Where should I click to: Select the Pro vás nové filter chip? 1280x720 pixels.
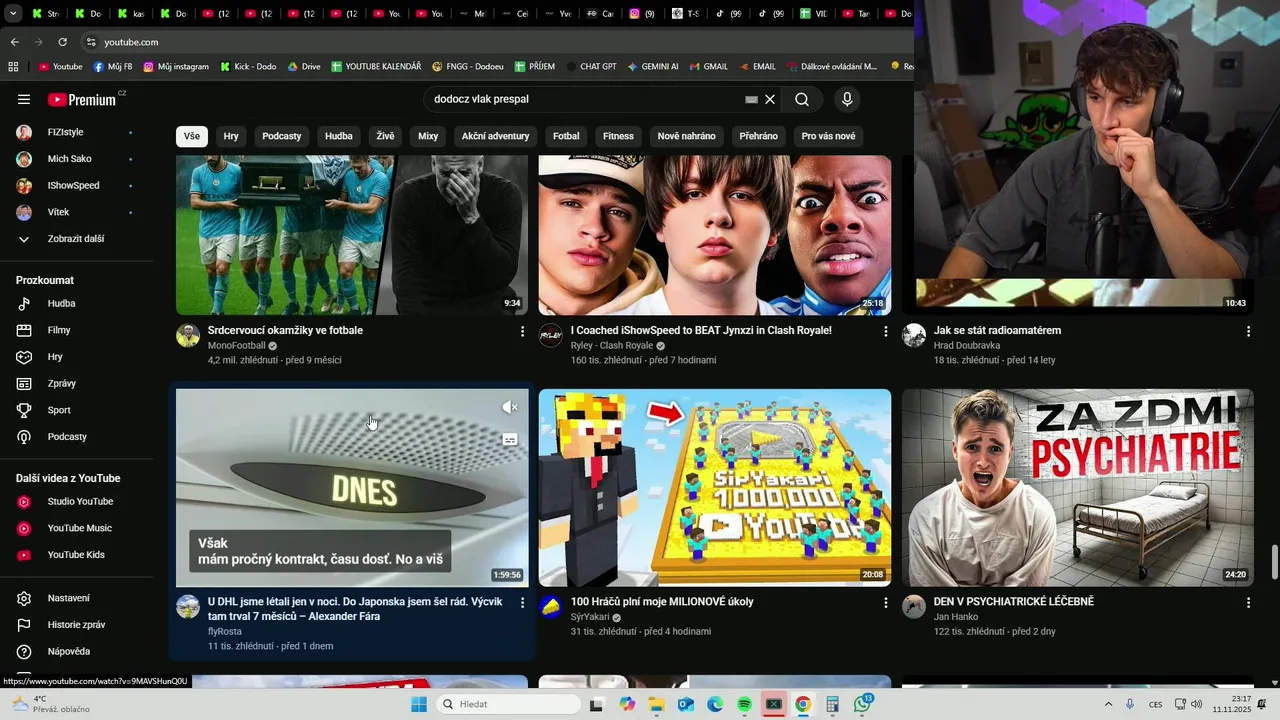(828, 136)
